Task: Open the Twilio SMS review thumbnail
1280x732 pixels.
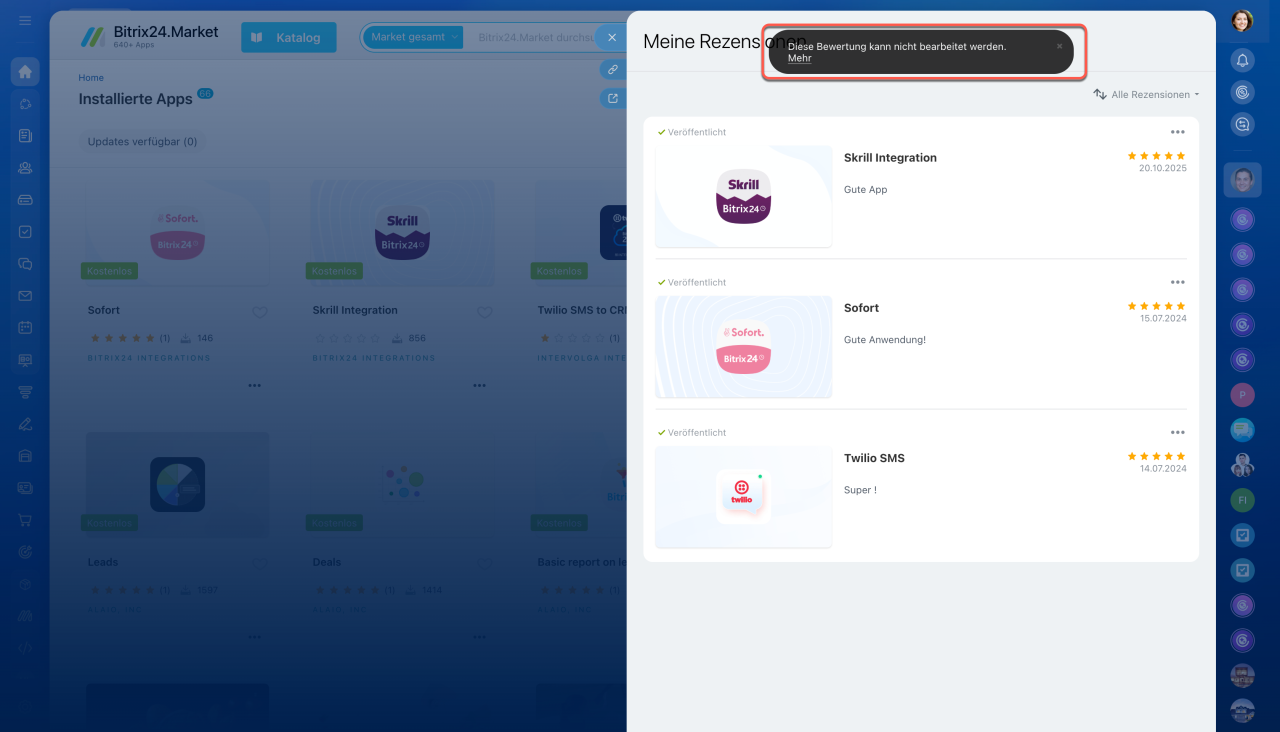Action: [744, 497]
